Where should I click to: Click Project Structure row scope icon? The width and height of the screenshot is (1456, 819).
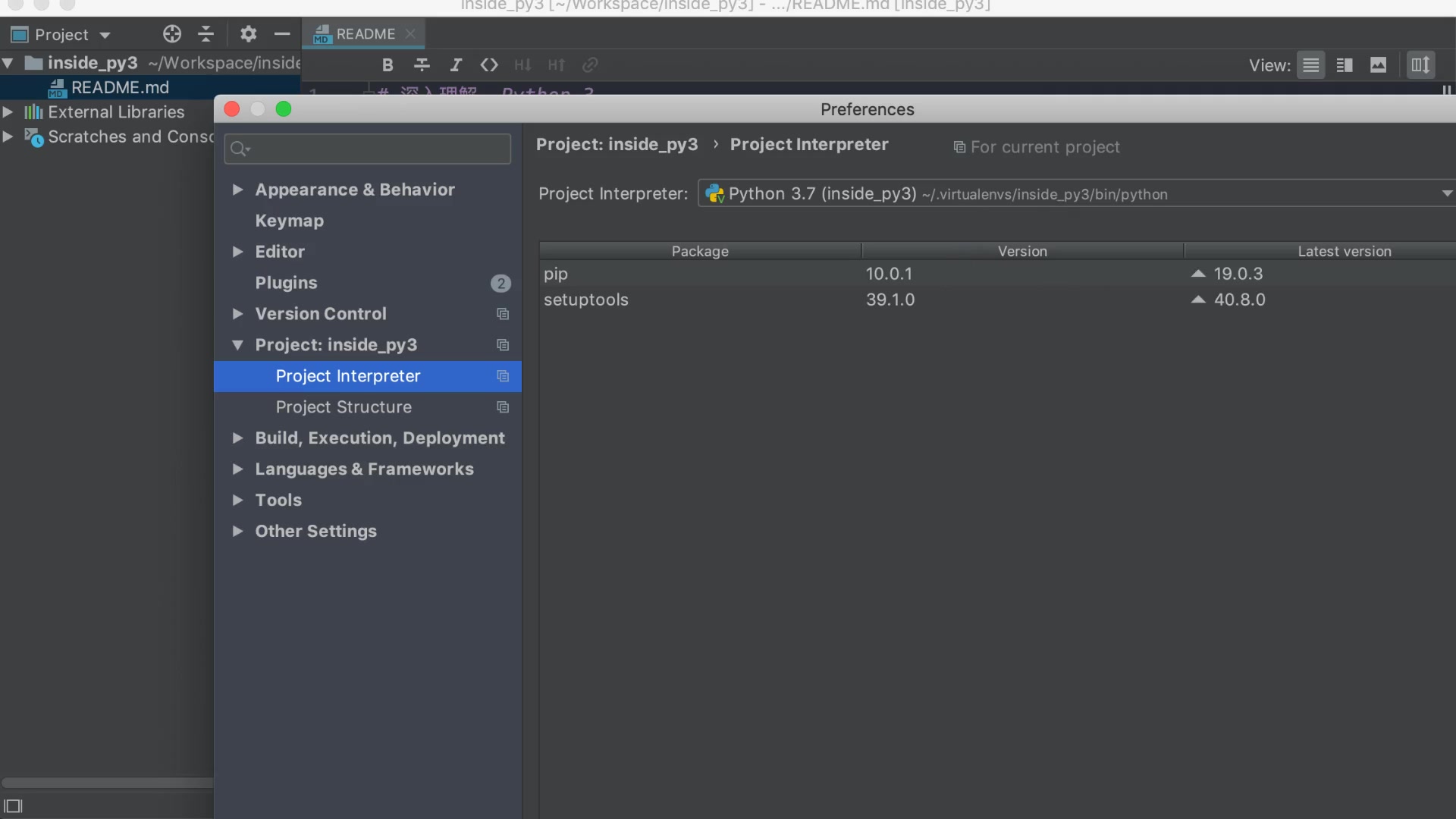pyautogui.click(x=503, y=407)
